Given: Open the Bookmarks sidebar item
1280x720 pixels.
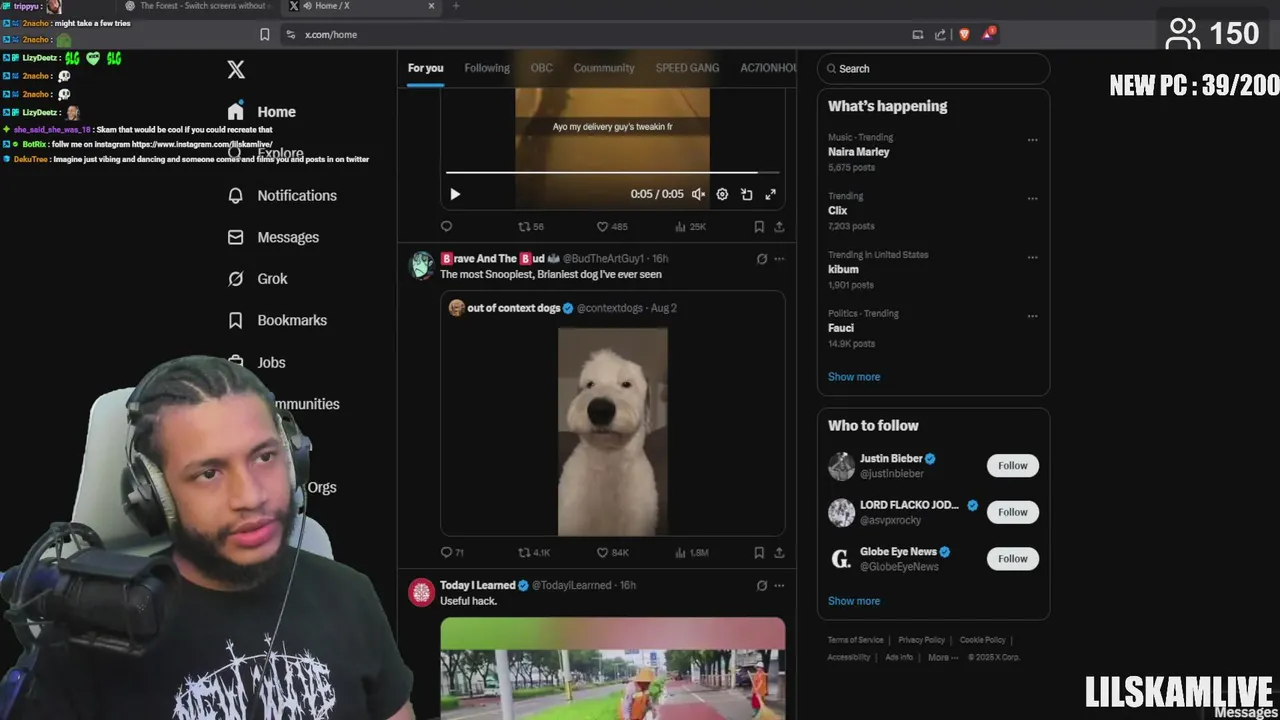Looking at the screenshot, I should coord(278,320).
